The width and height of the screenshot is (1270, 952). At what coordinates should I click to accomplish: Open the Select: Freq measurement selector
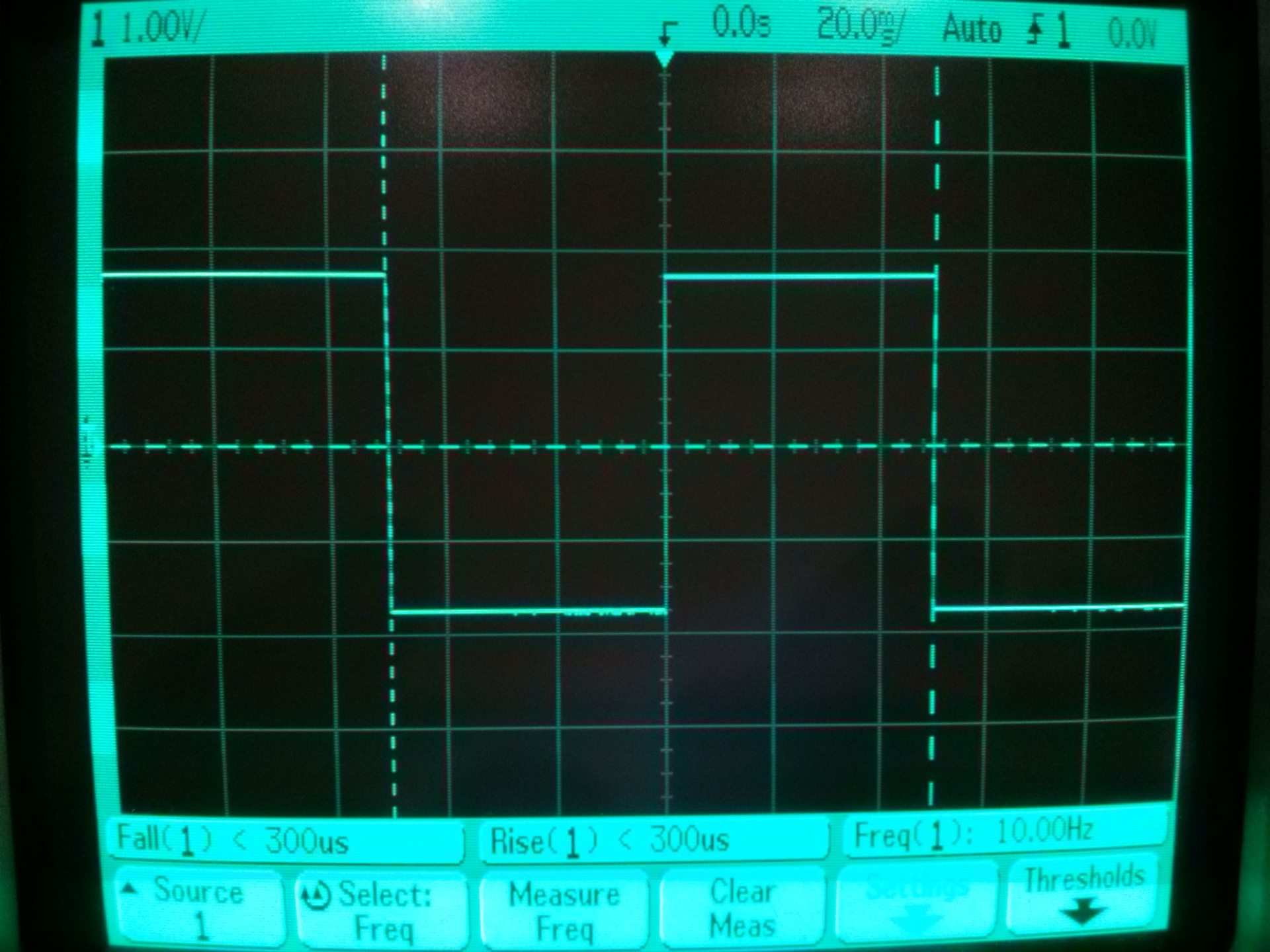tap(382, 910)
